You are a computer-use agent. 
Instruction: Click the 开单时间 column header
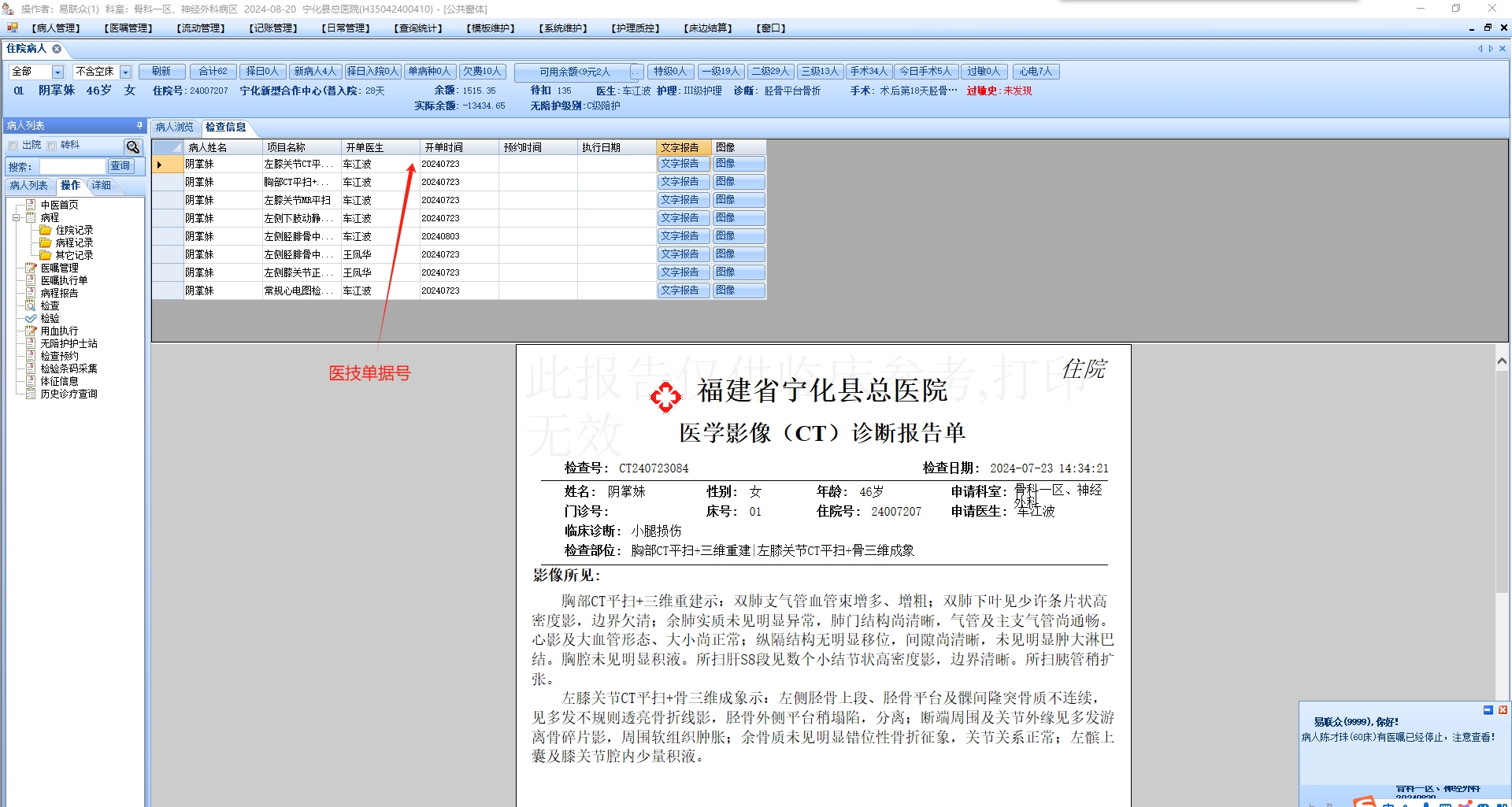[x=459, y=147]
